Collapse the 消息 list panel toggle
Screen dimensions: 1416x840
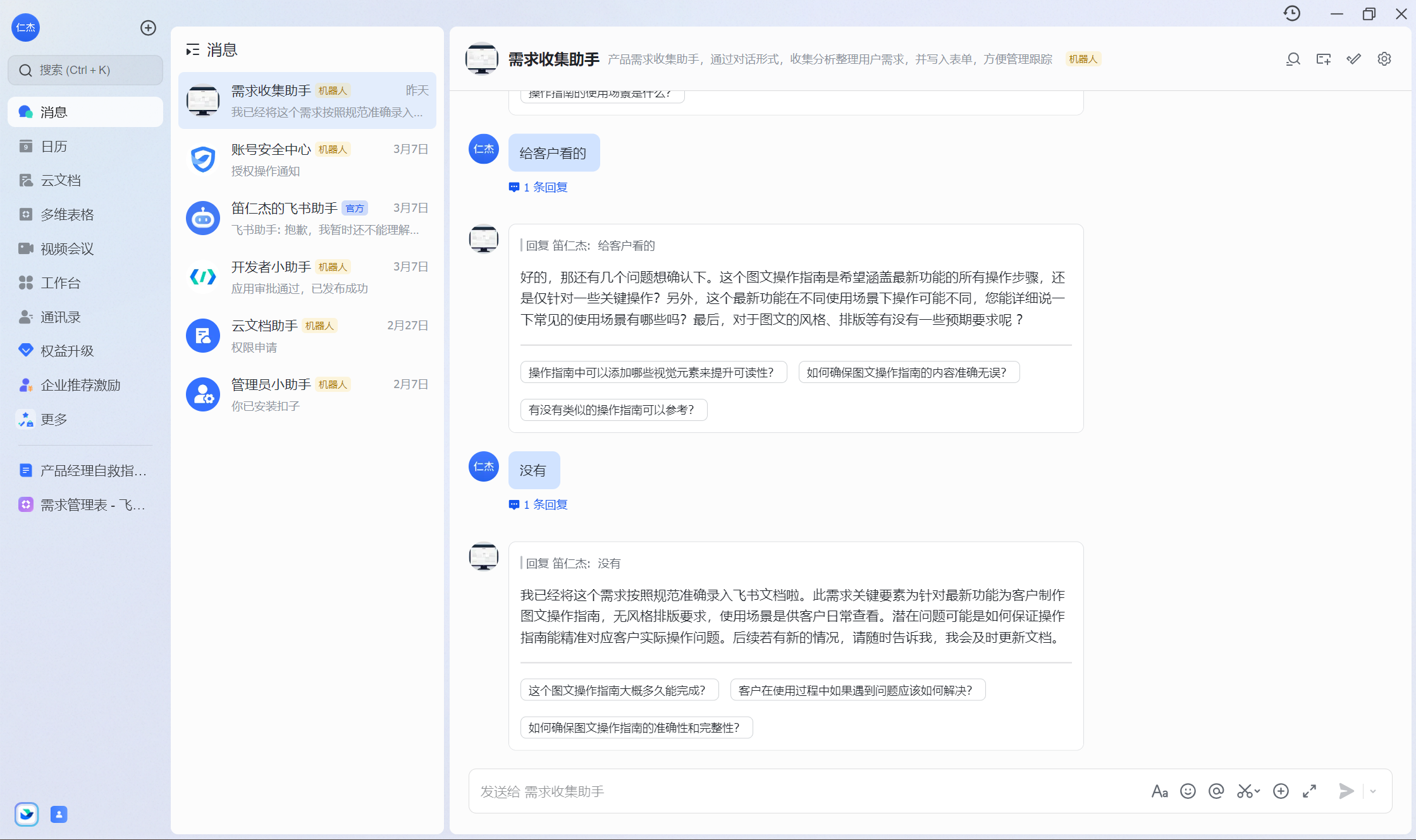(x=192, y=50)
